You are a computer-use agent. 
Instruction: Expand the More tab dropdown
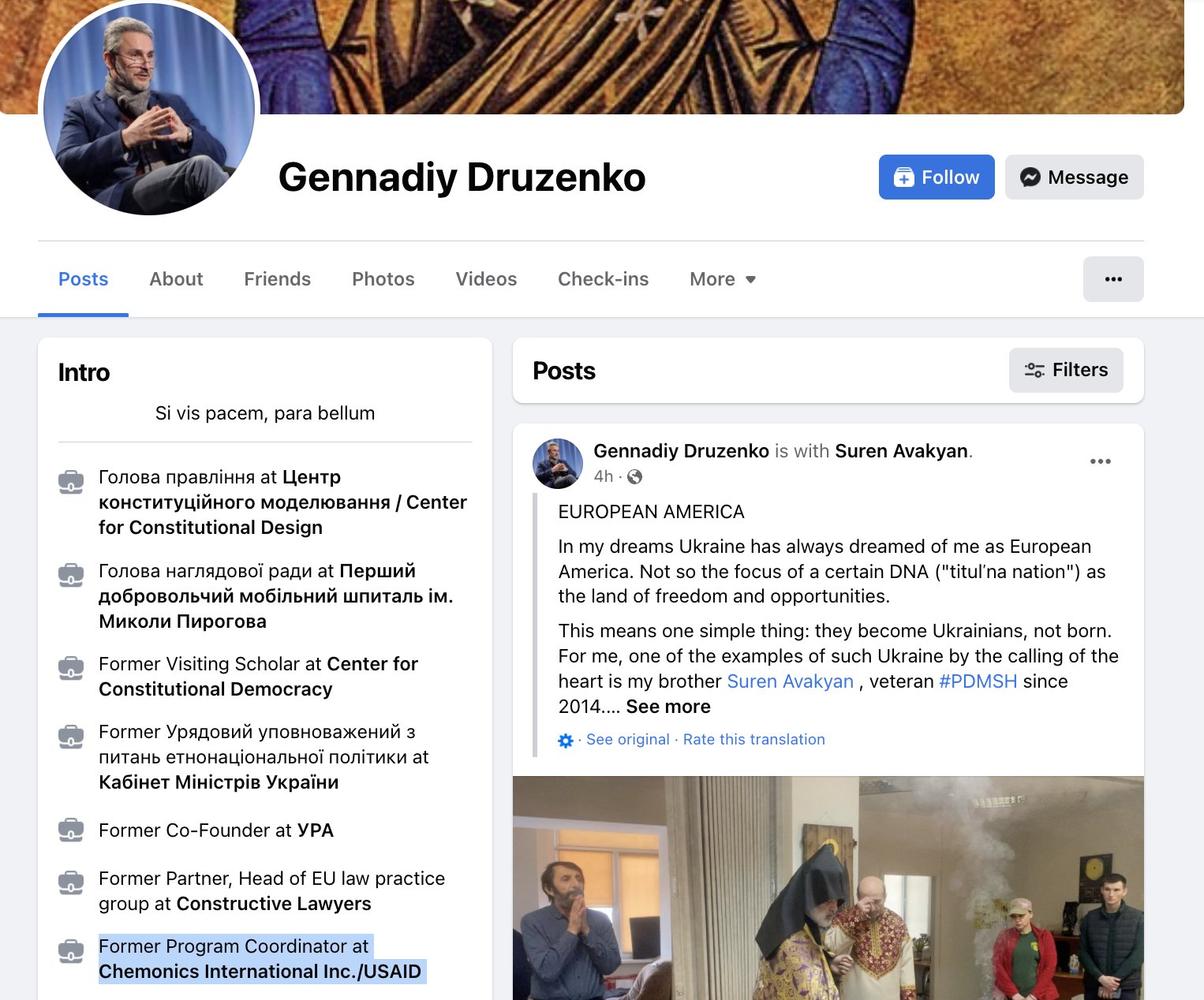[x=723, y=279]
